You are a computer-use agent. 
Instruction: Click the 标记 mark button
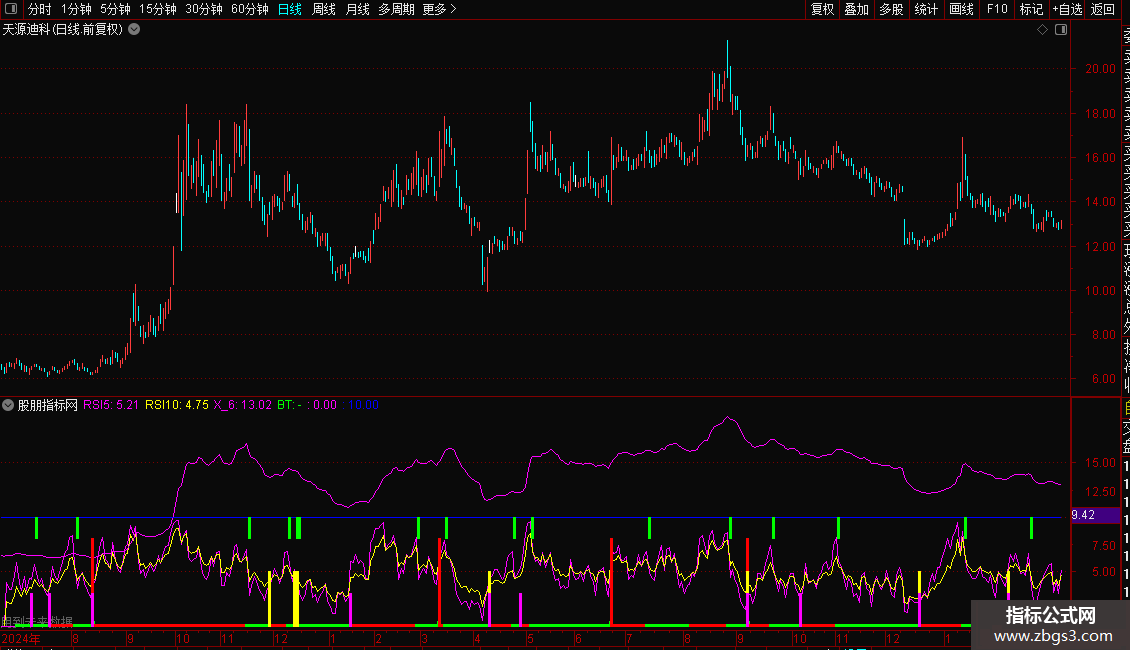pos(1030,9)
